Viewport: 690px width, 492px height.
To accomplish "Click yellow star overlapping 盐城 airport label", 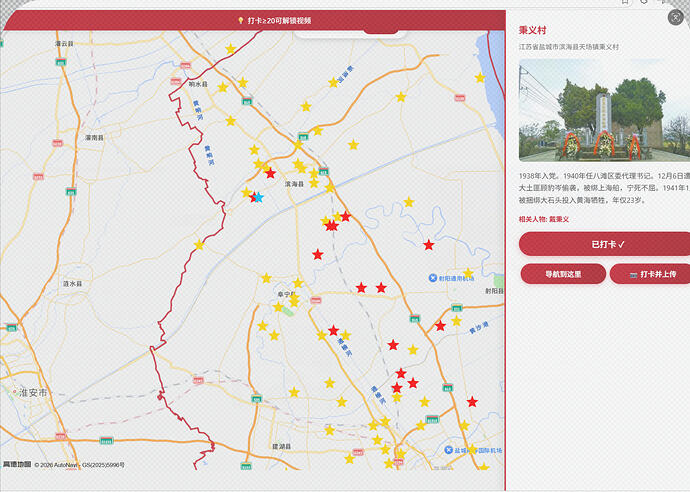I will click(471, 449).
